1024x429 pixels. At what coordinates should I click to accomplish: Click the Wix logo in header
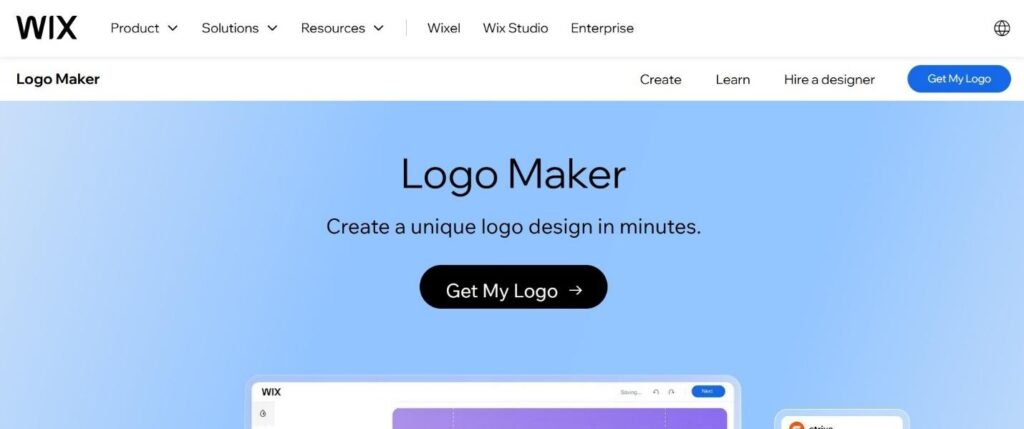click(46, 28)
